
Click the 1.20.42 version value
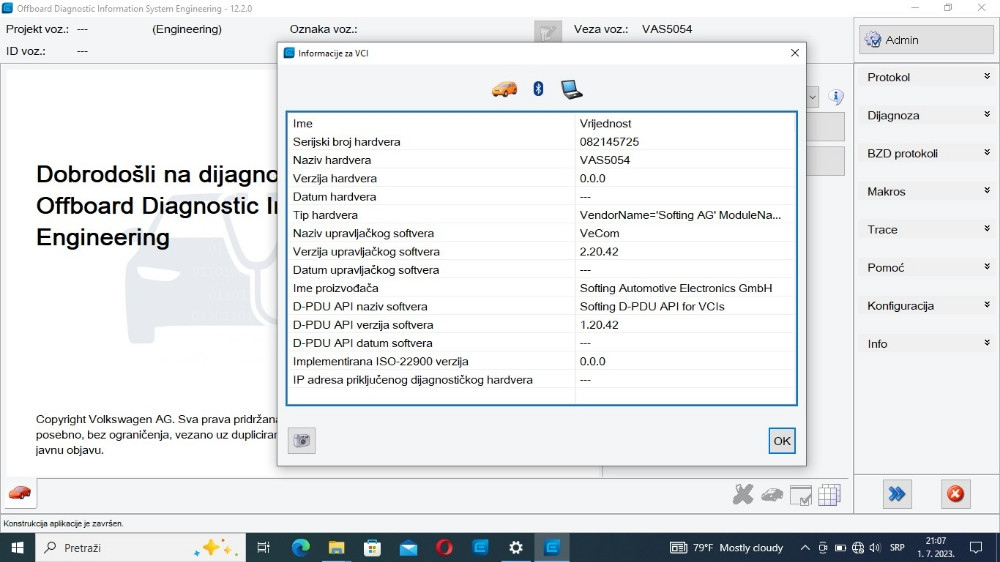click(x=599, y=325)
